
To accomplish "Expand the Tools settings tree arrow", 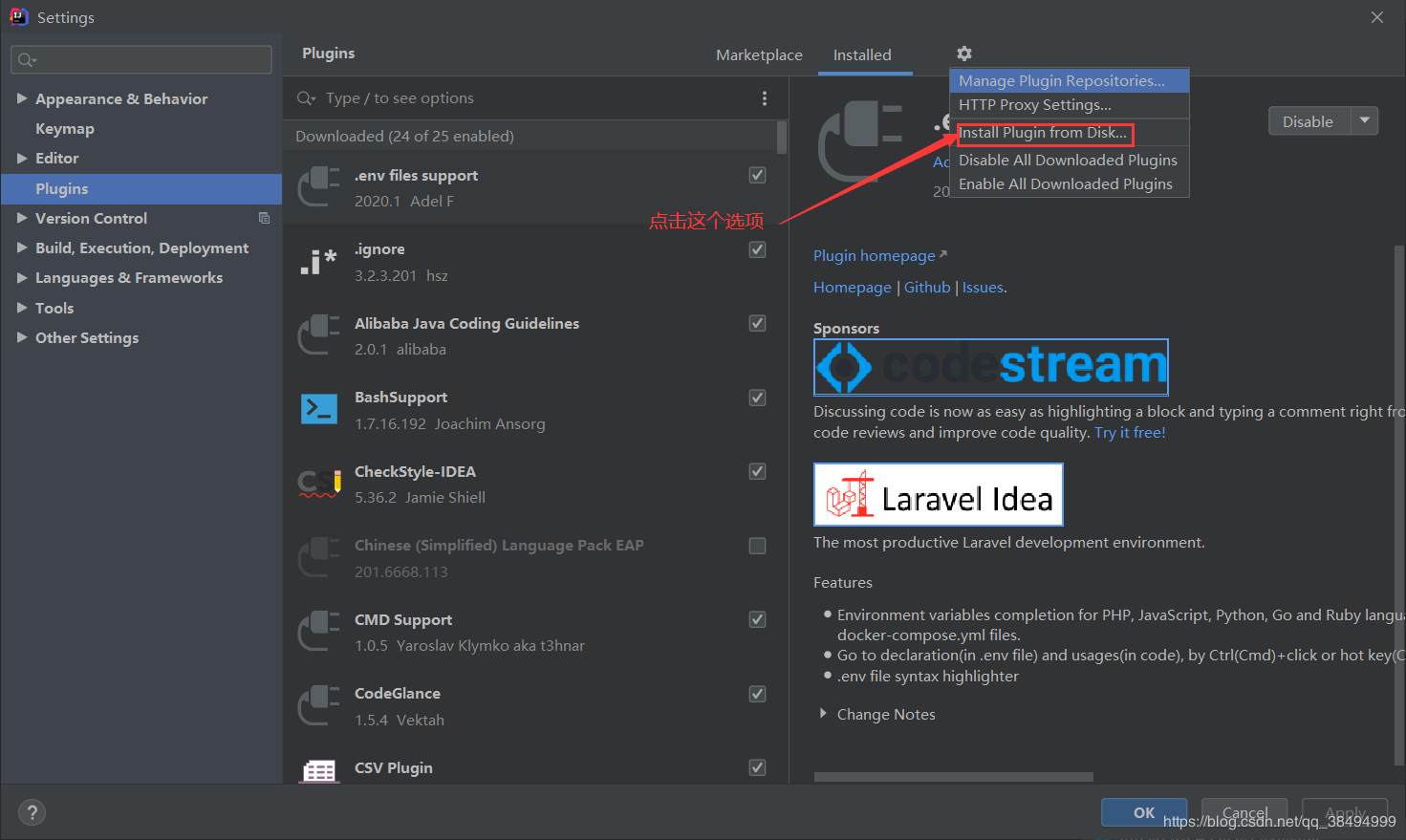I will pos(22,308).
